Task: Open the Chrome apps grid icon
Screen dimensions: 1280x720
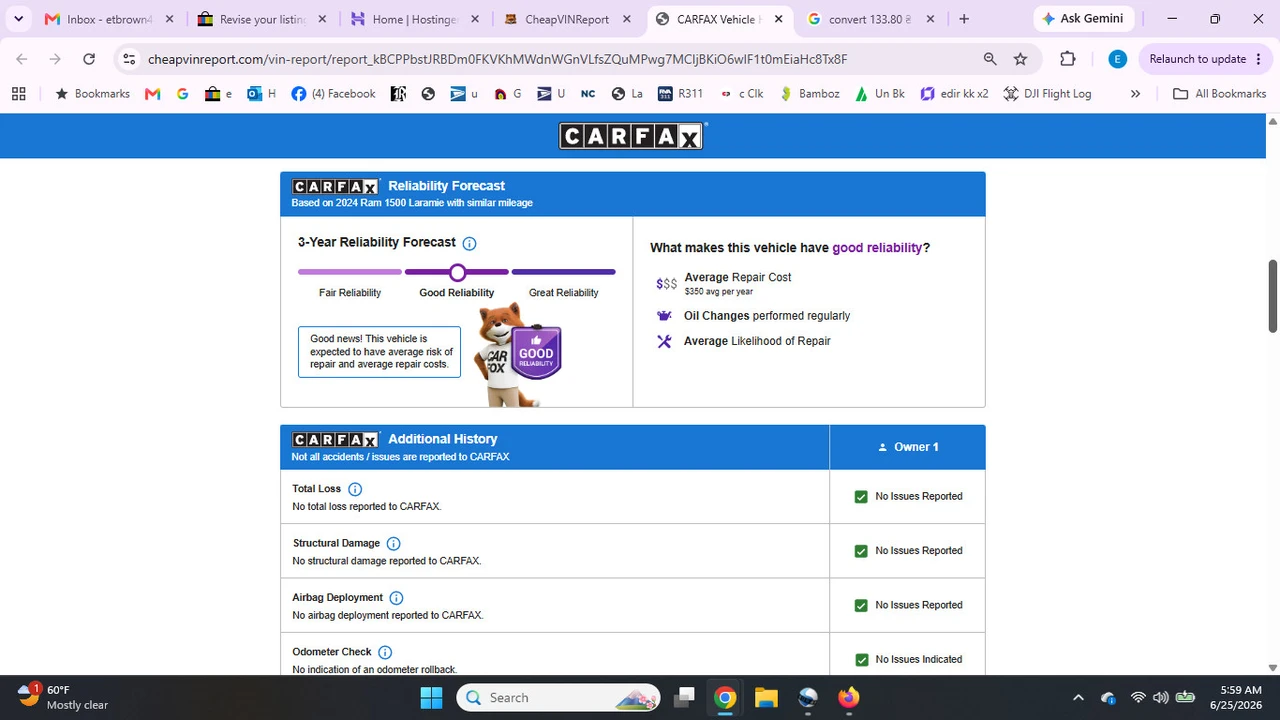Action: (18, 94)
